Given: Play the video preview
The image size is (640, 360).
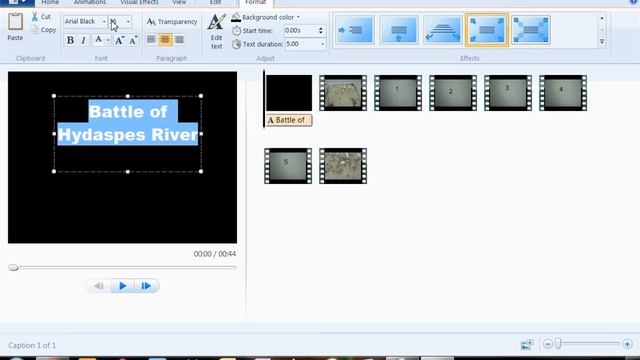Looking at the screenshot, I should (x=122, y=286).
